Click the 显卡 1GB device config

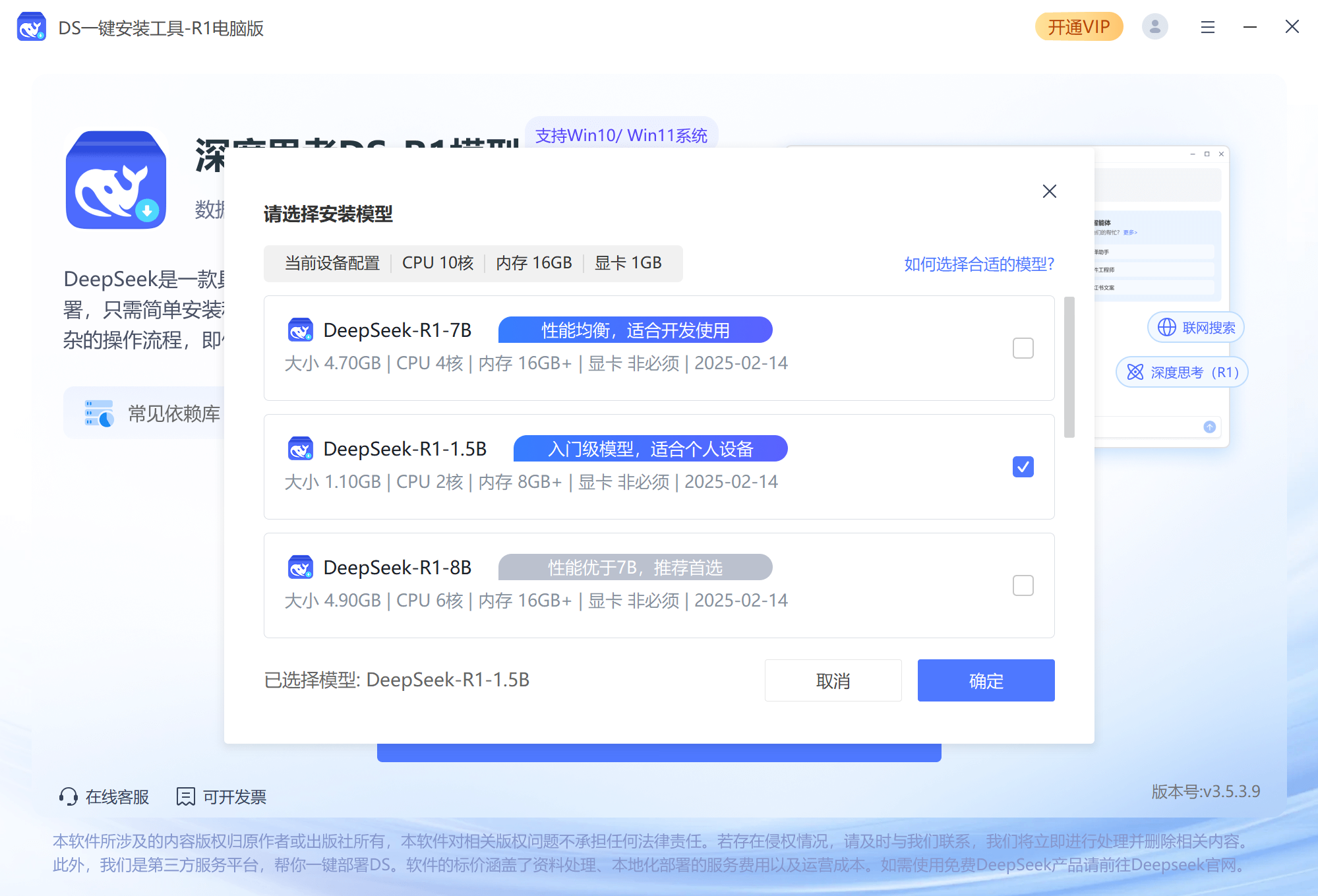pyautogui.click(x=628, y=263)
